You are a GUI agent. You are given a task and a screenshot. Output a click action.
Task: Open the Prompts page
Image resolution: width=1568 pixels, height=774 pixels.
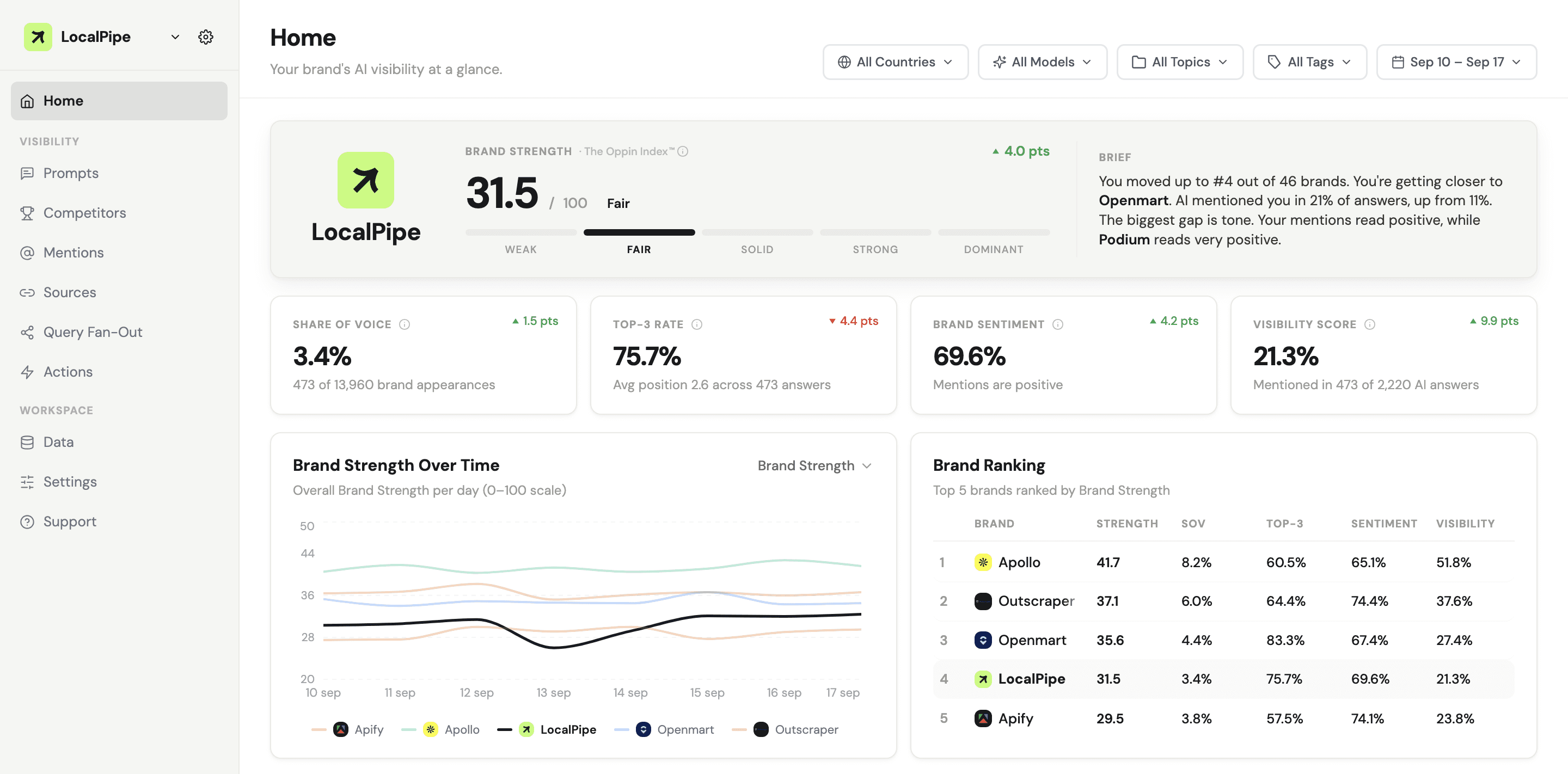tap(119, 174)
